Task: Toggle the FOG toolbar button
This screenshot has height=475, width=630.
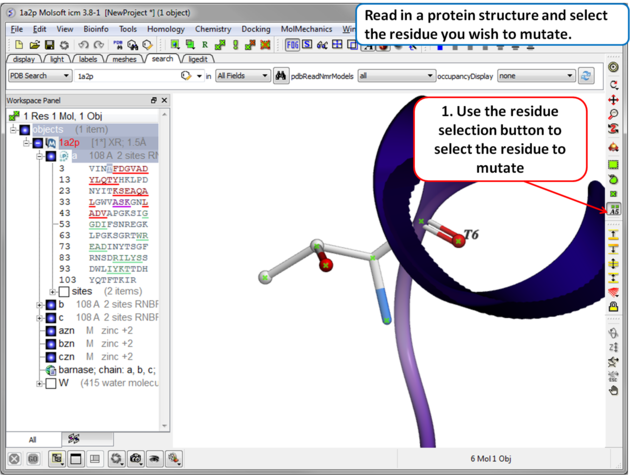Action: coord(292,45)
